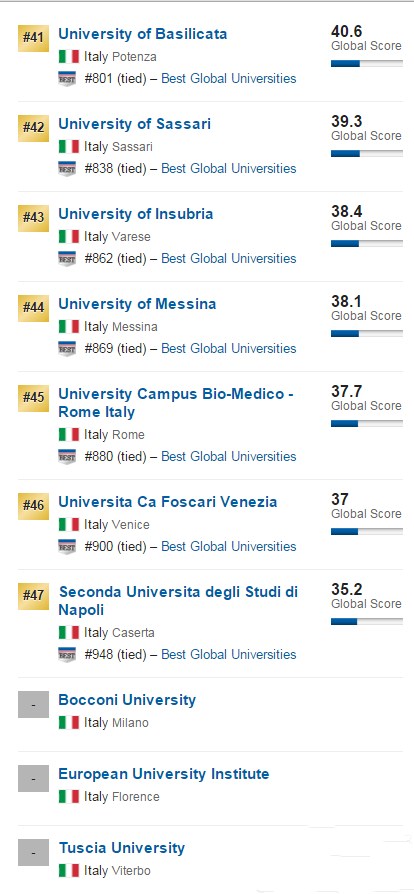Image resolution: width=414 pixels, height=894 pixels.
Task: Click the Italy flag beside Viterbo
Action: point(68,871)
